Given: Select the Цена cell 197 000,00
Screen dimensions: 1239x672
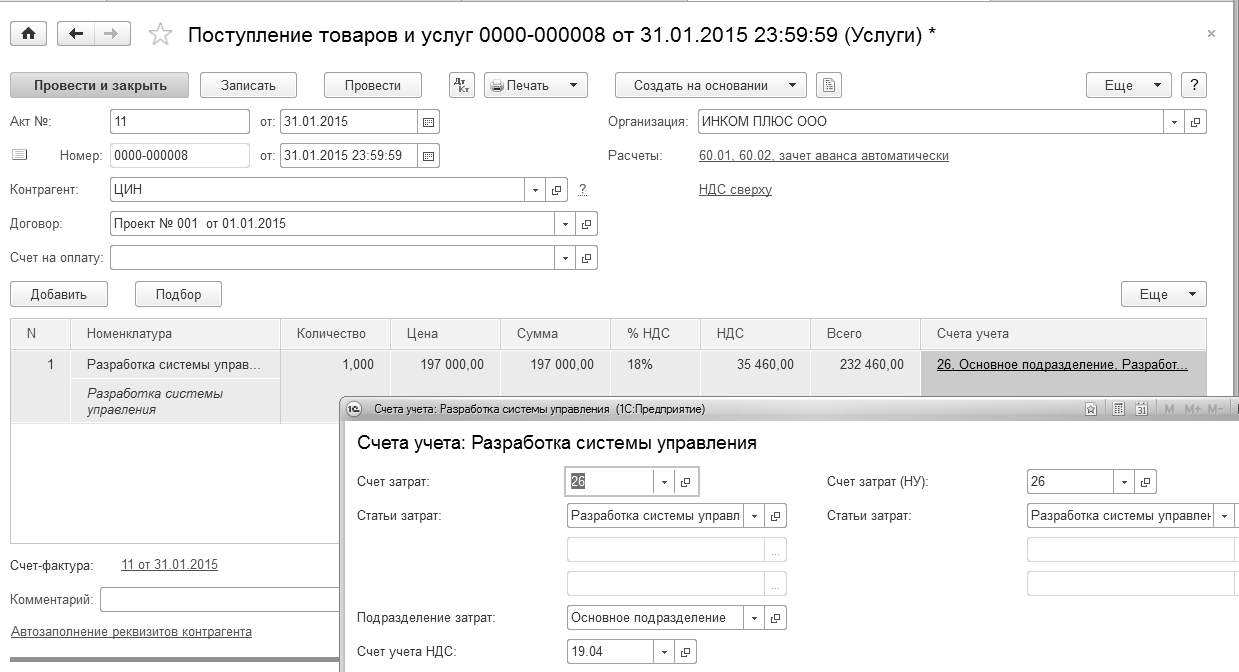Looking at the screenshot, I should pyautogui.click(x=446, y=365).
